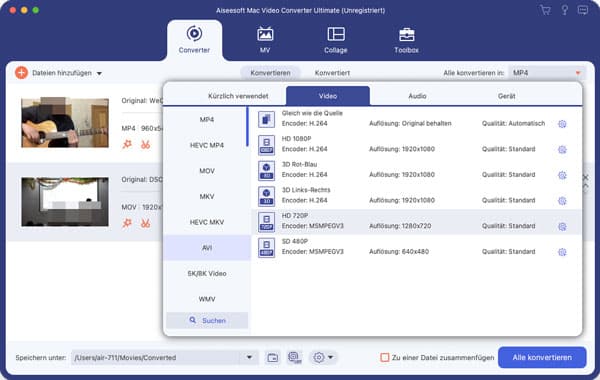
Task: Open settings gear for 3D Links-Rechts preset
Action: pos(562,201)
